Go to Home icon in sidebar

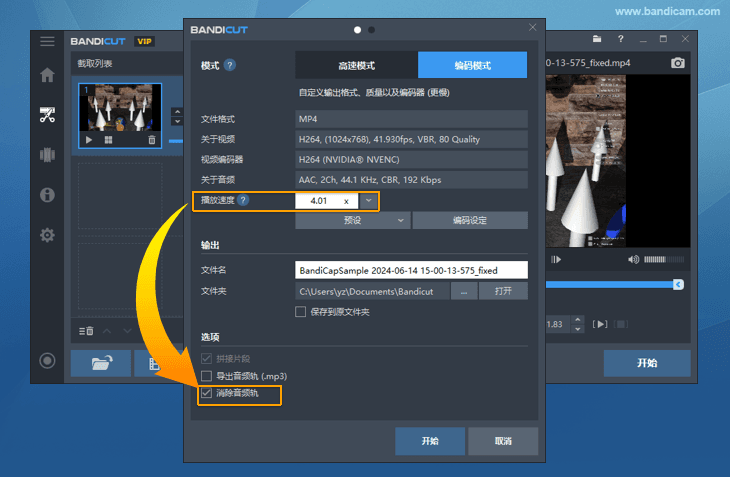tap(47, 75)
